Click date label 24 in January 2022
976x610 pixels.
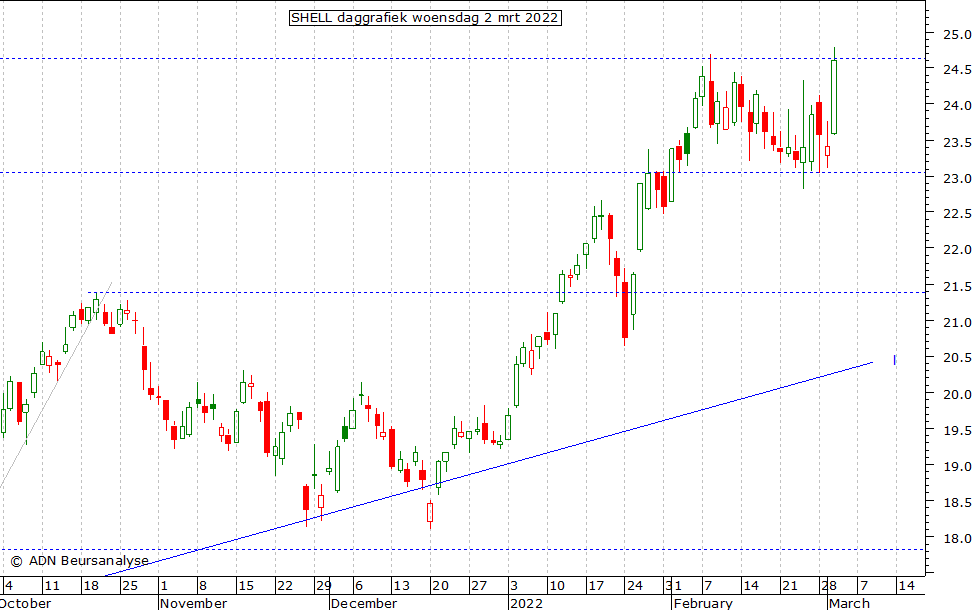click(x=635, y=586)
